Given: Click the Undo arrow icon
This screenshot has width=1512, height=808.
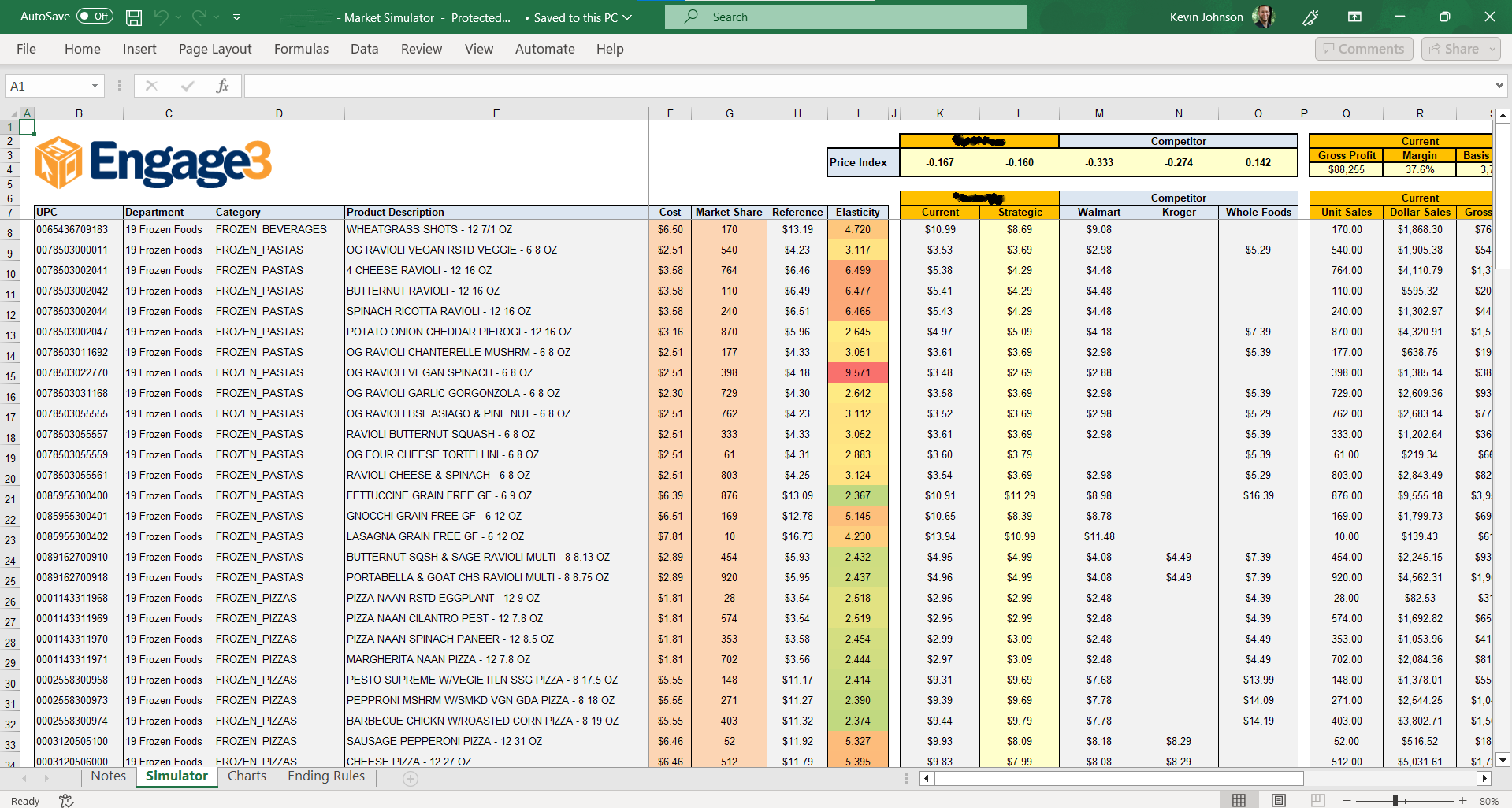Looking at the screenshot, I should [x=162, y=17].
